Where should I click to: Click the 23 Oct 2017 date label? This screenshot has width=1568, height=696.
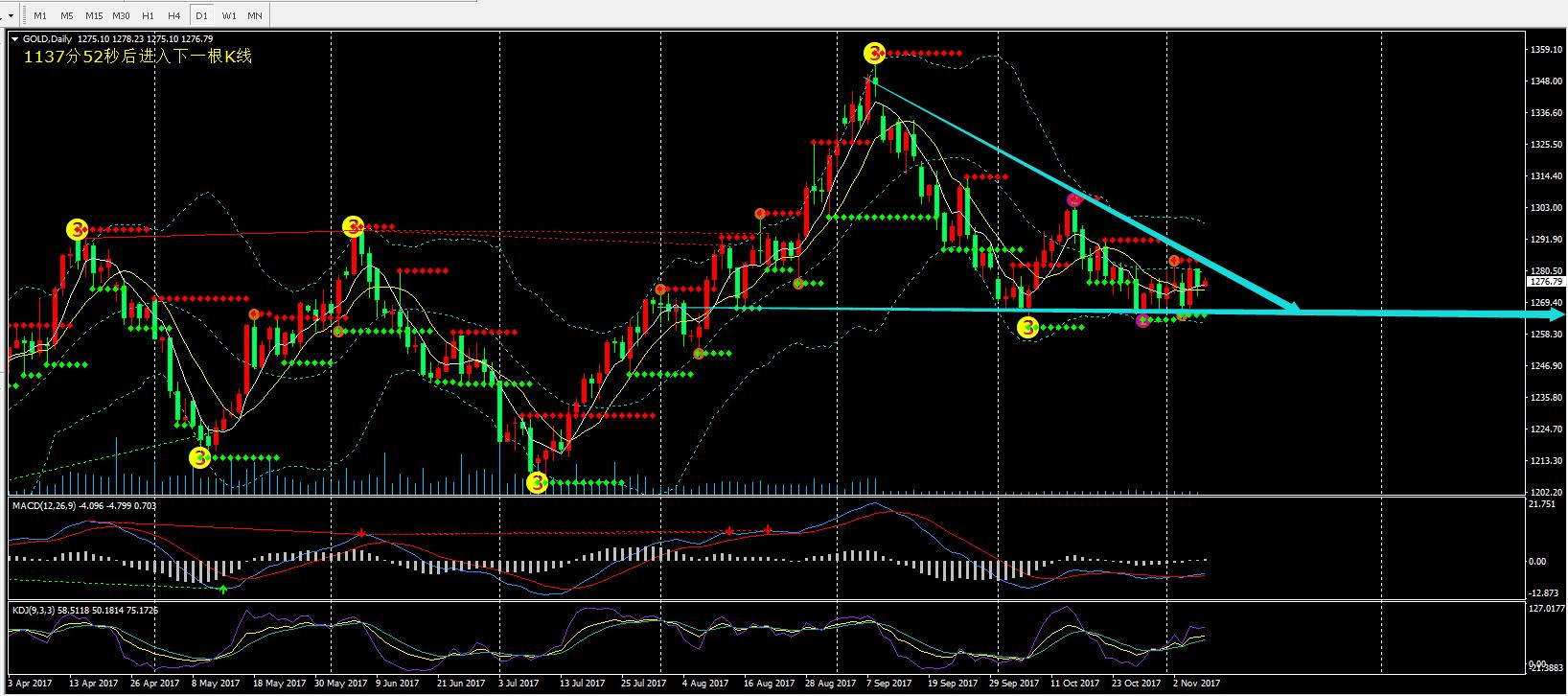(1137, 684)
